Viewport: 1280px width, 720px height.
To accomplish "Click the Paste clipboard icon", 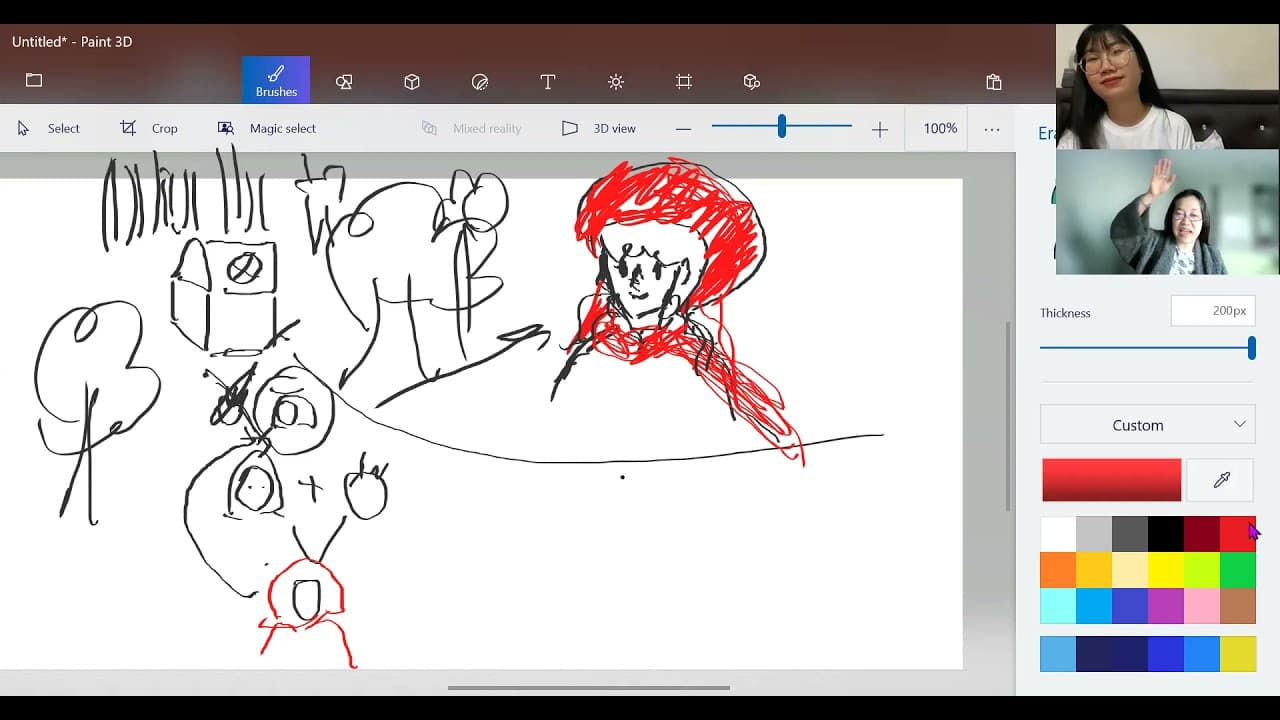I will (x=993, y=82).
